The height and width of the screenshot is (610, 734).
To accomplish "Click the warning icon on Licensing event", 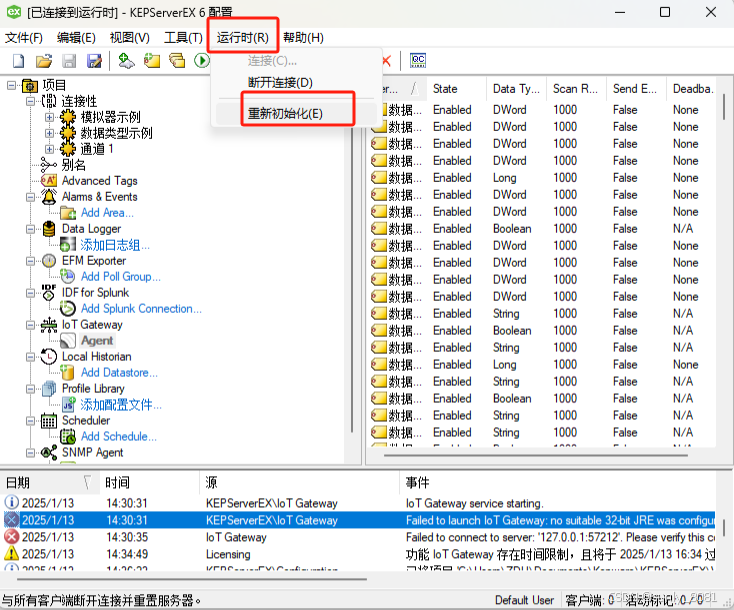I will point(11,553).
